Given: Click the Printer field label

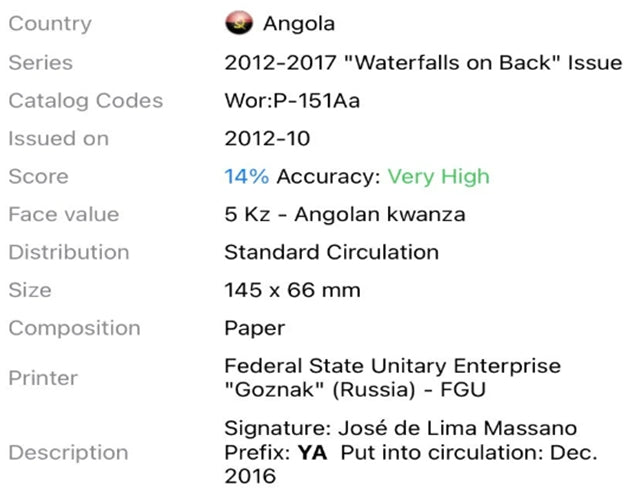Looking at the screenshot, I should [x=43, y=378].
